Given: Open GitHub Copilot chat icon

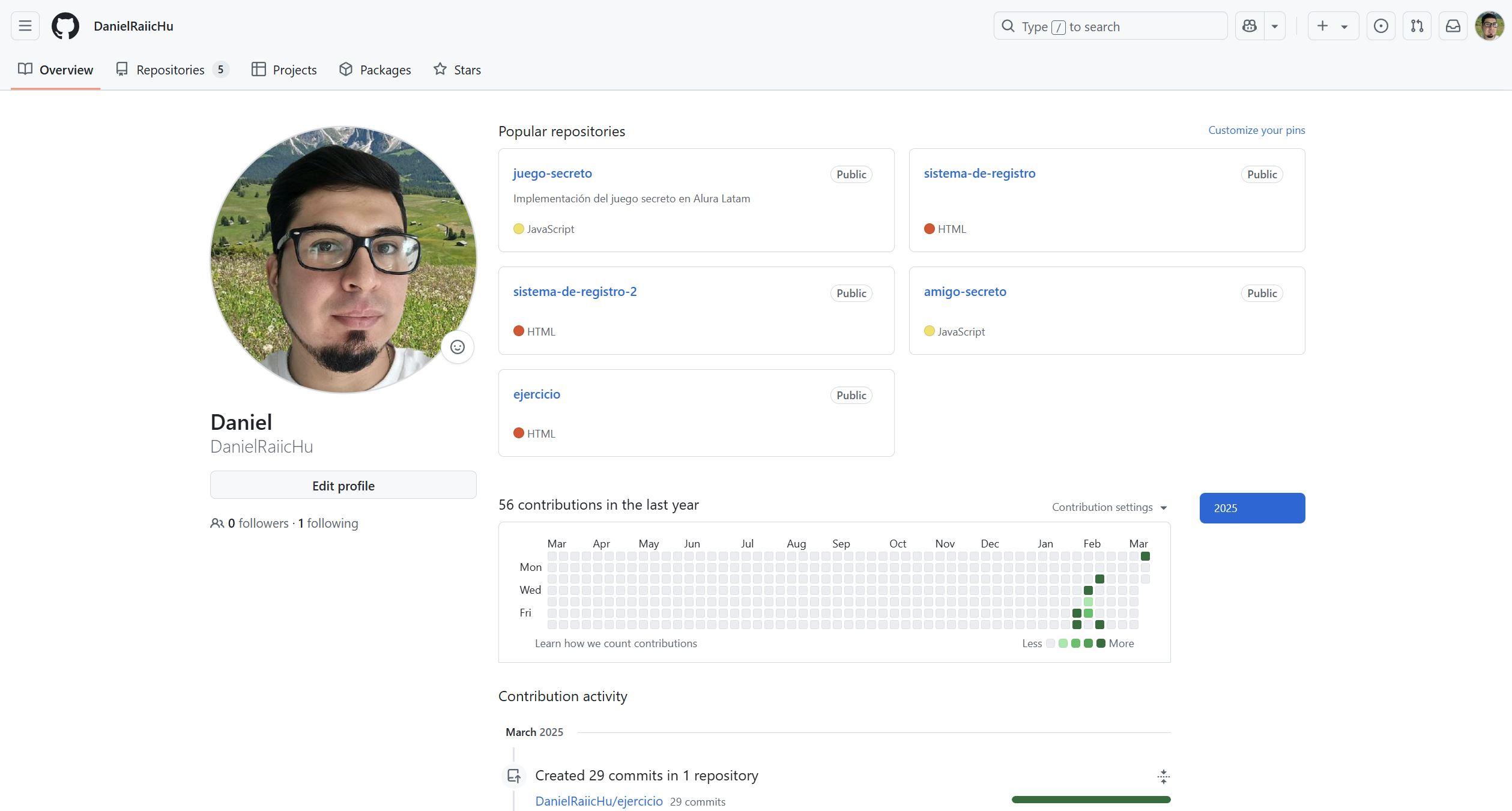Looking at the screenshot, I should click(1249, 26).
